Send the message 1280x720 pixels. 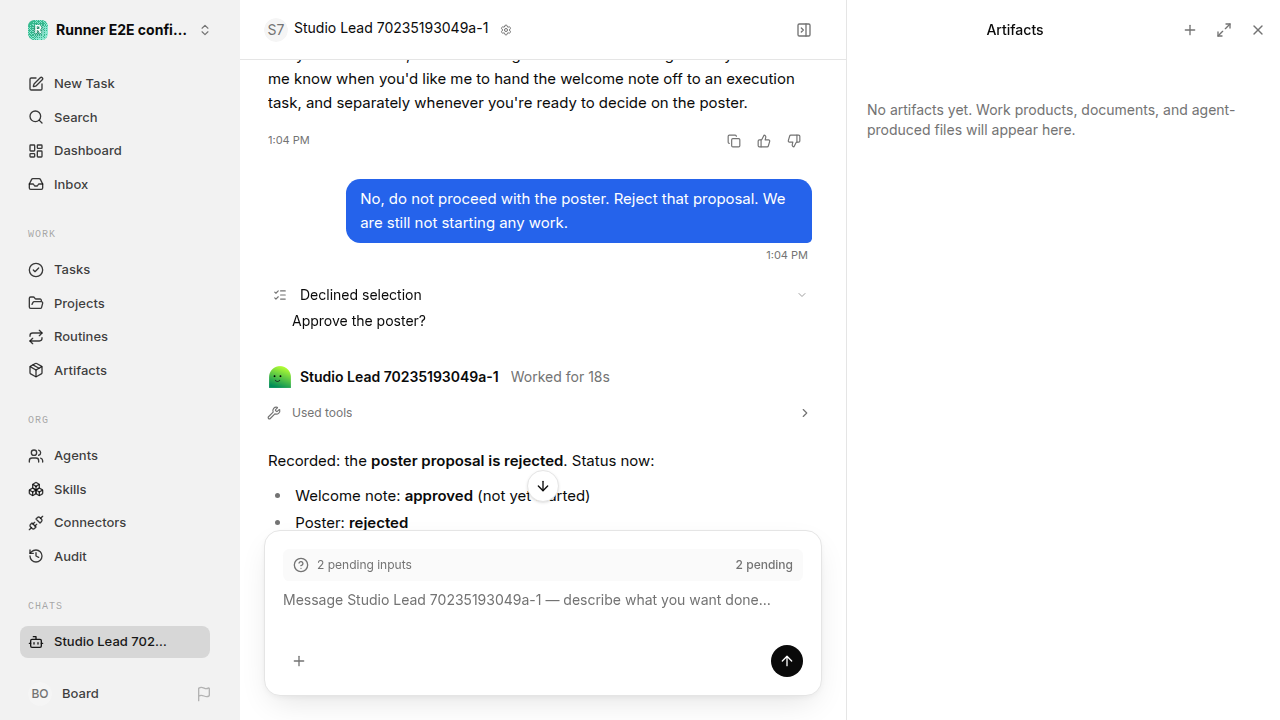click(x=787, y=661)
